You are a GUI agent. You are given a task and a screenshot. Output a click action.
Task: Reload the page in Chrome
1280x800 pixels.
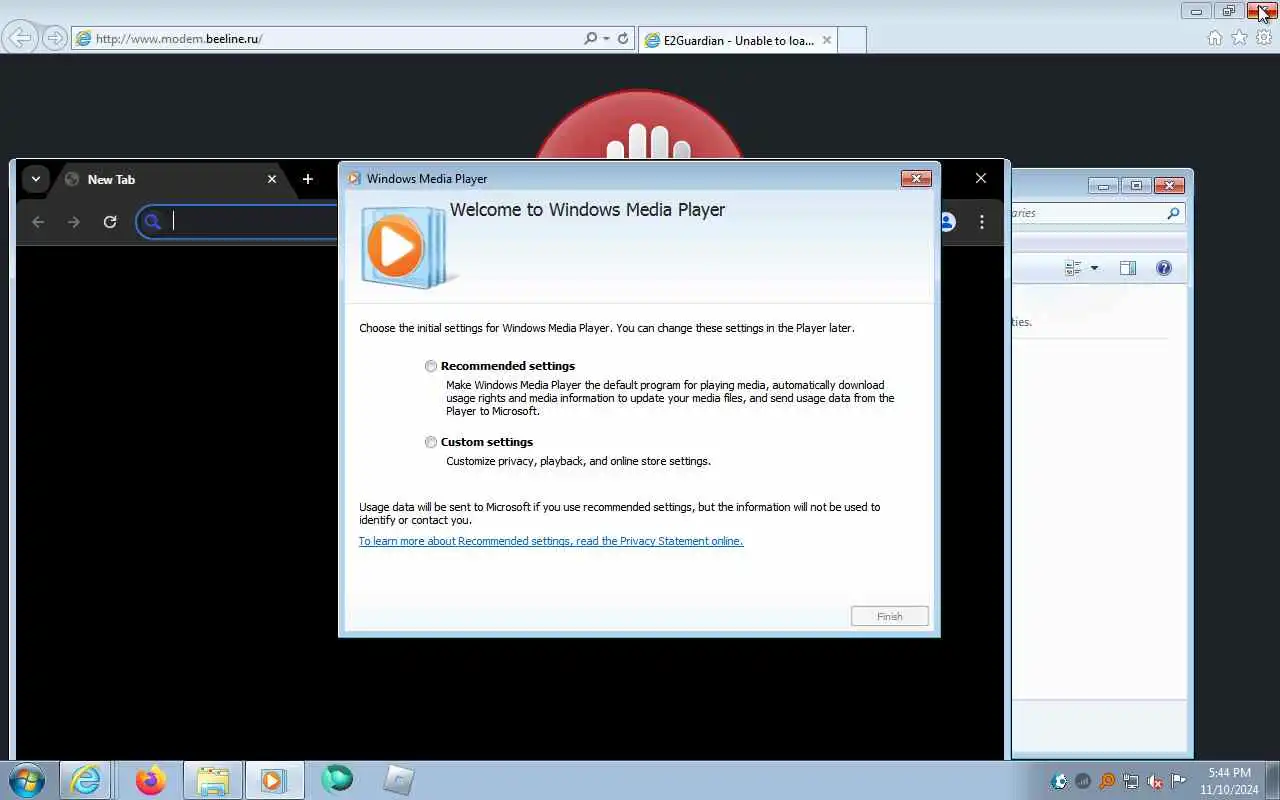pos(110,222)
